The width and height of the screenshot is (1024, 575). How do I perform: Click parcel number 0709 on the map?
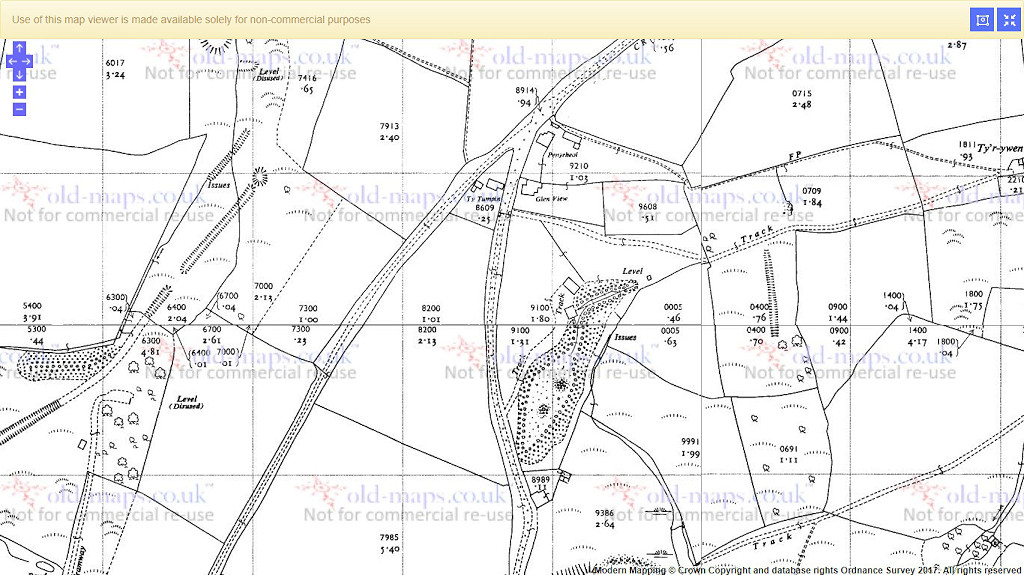(x=812, y=191)
